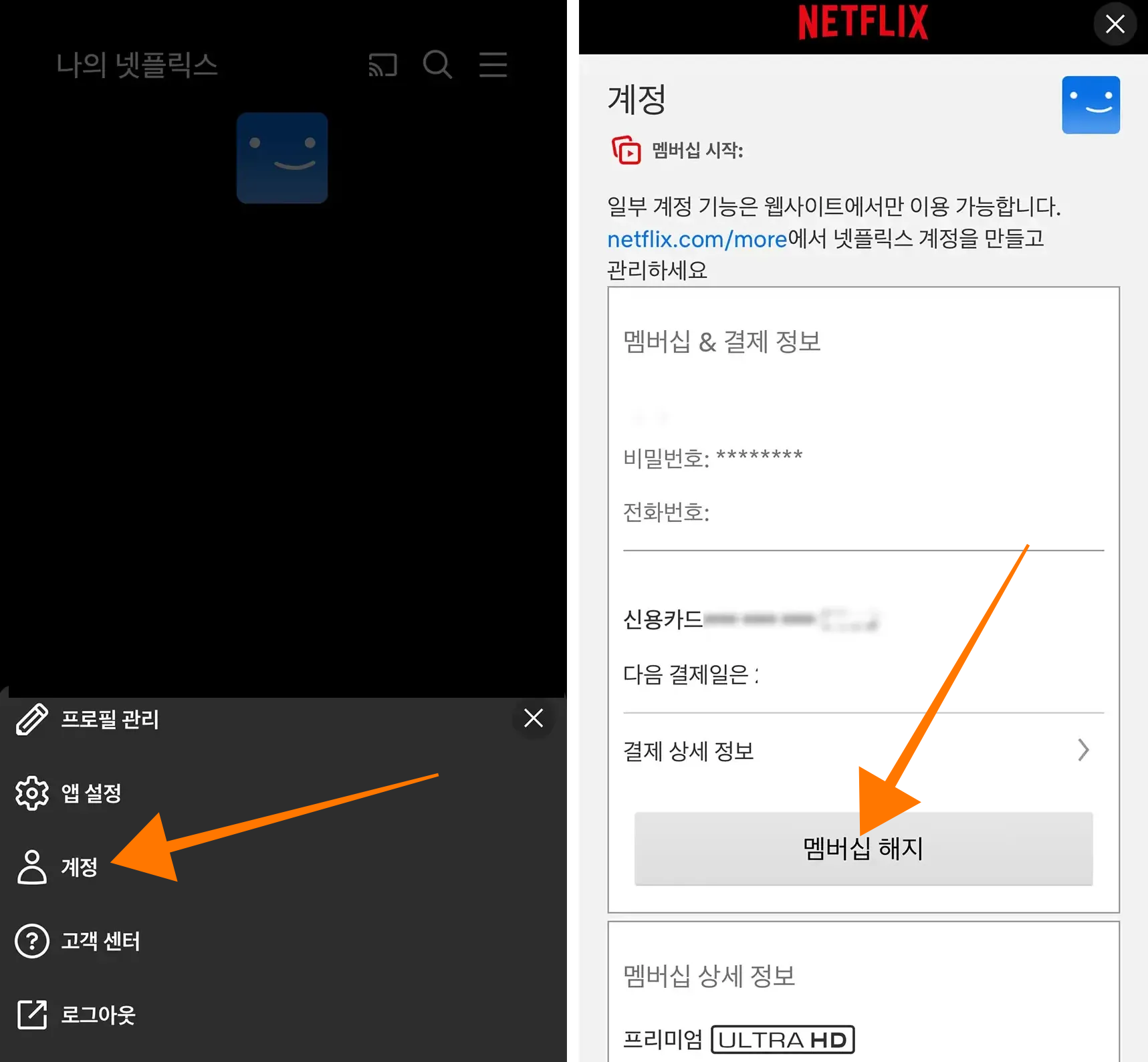Click the NETFLIX logo

coord(863,22)
